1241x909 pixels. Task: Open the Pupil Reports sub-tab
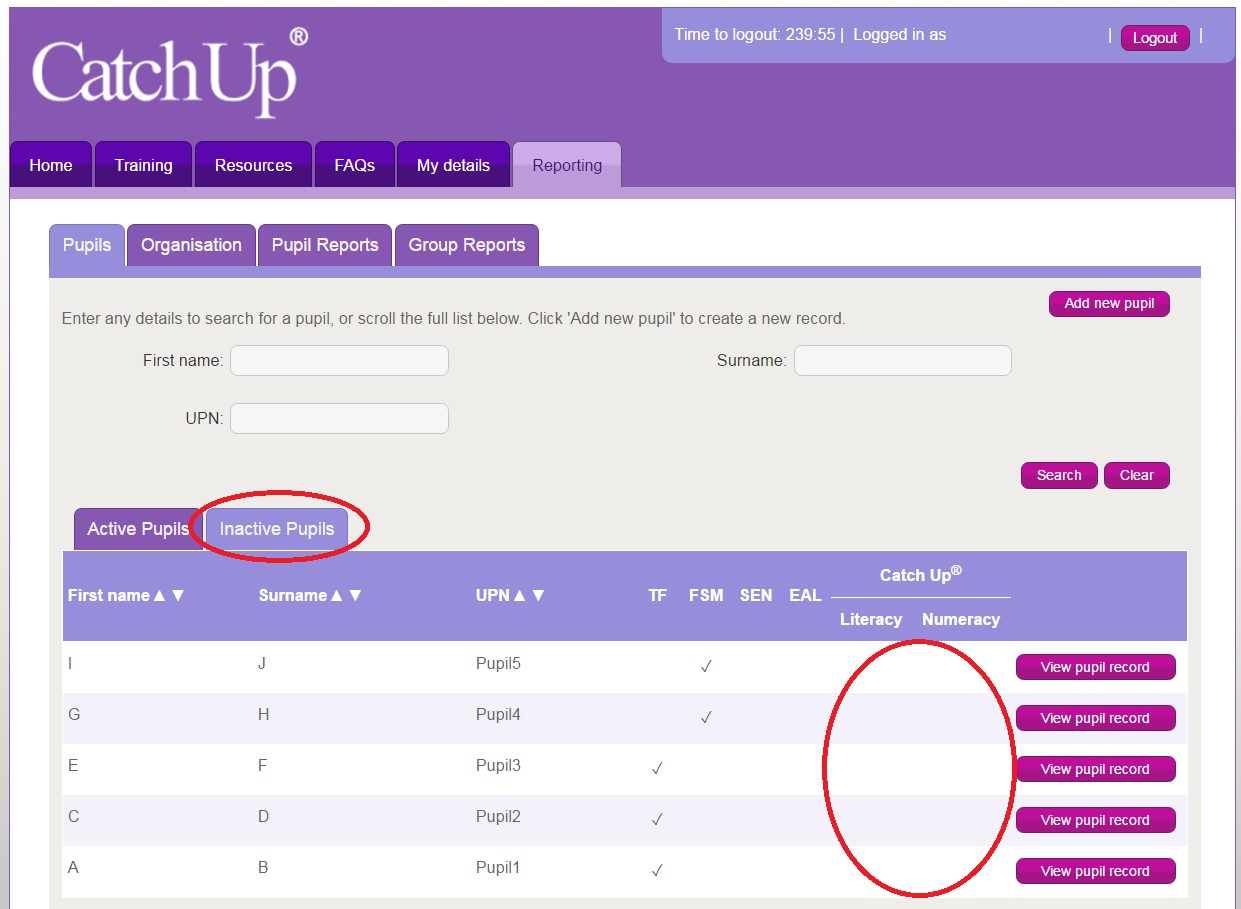coord(325,245)
